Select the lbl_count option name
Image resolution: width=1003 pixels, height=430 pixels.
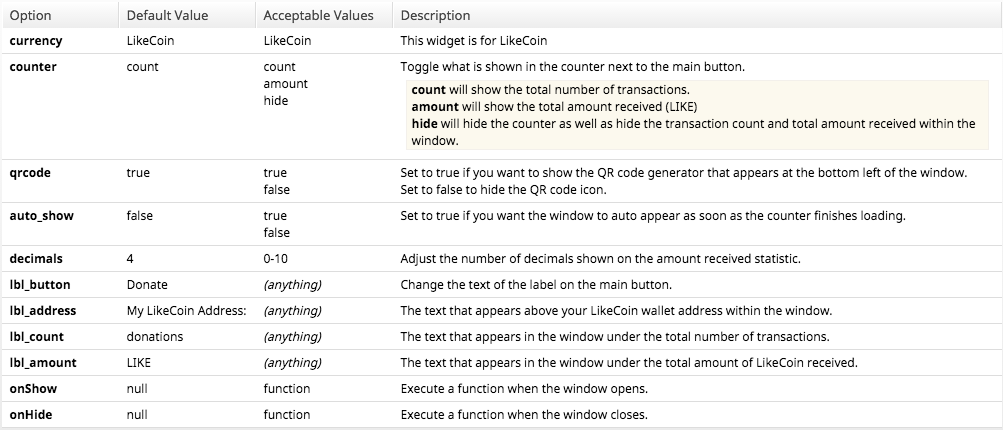[x=36, y=337]
